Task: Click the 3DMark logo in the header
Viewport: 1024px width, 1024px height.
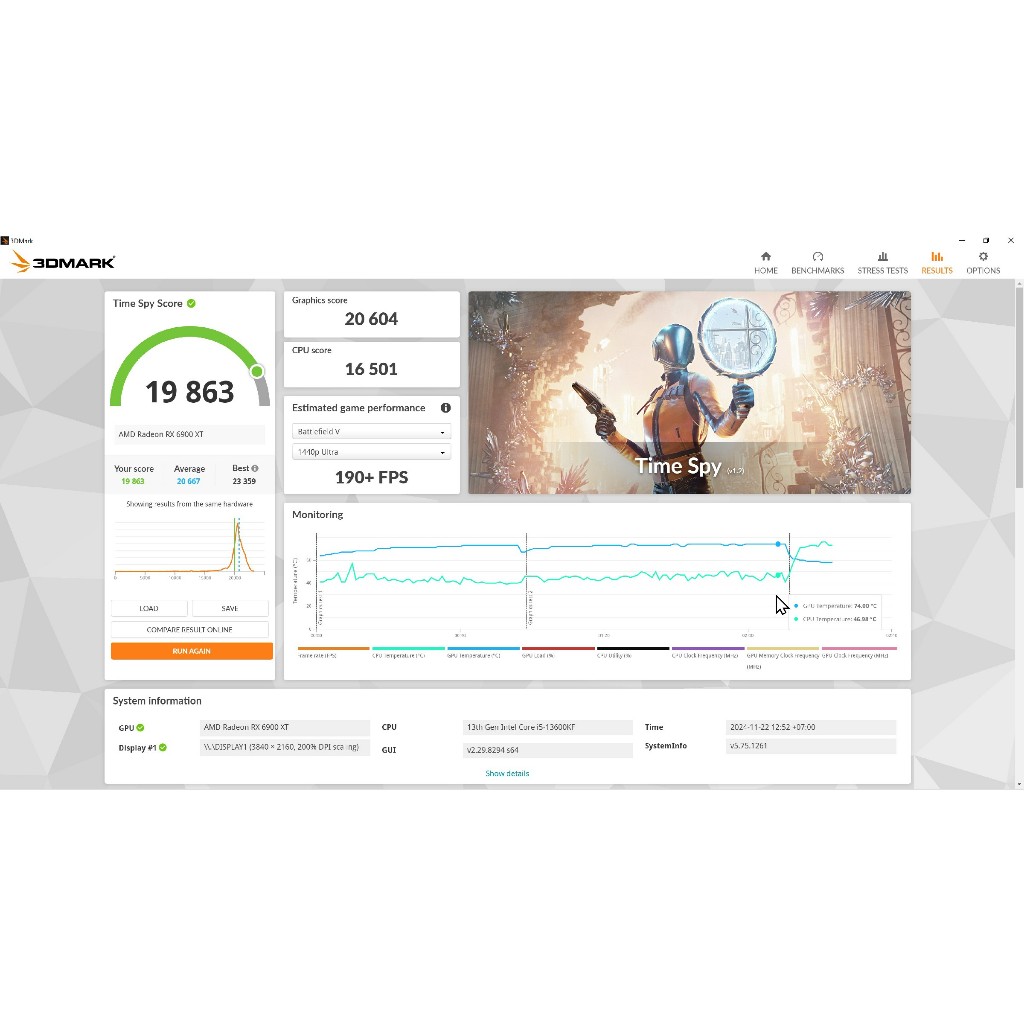Action: click(x=63, y=263)
